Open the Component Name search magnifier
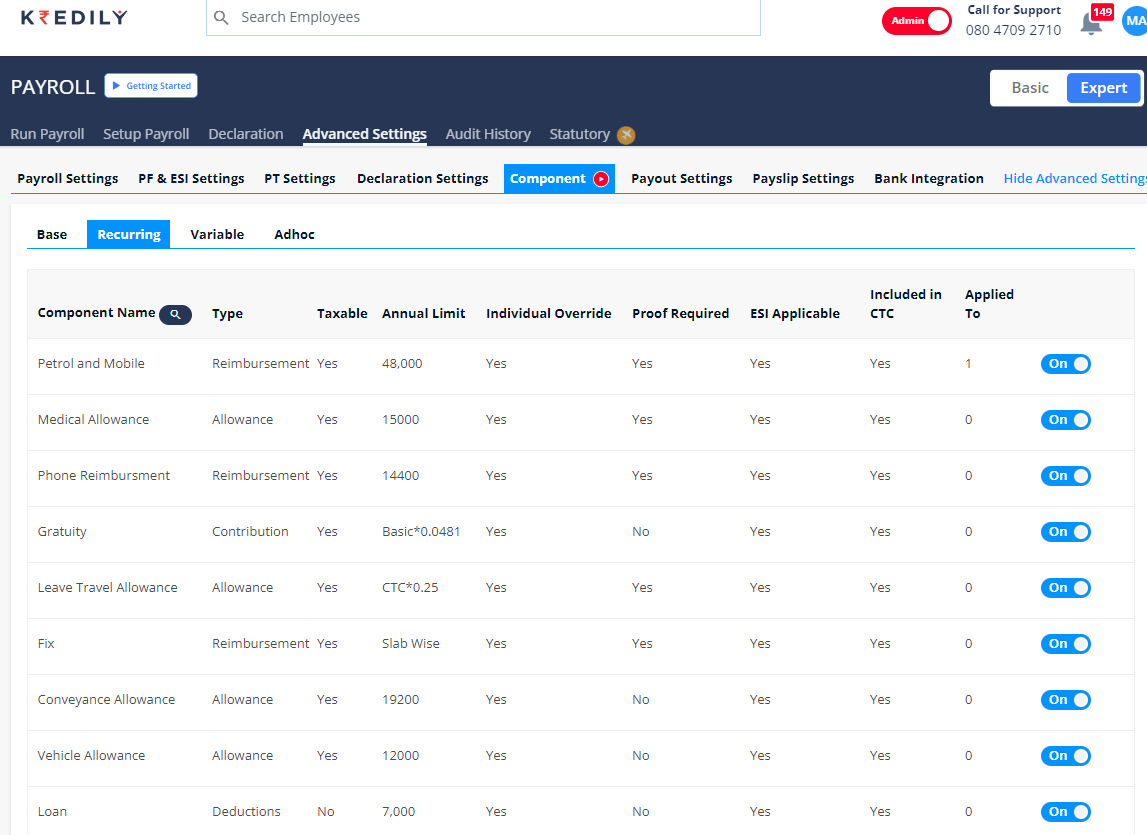 tap(175, 314)
